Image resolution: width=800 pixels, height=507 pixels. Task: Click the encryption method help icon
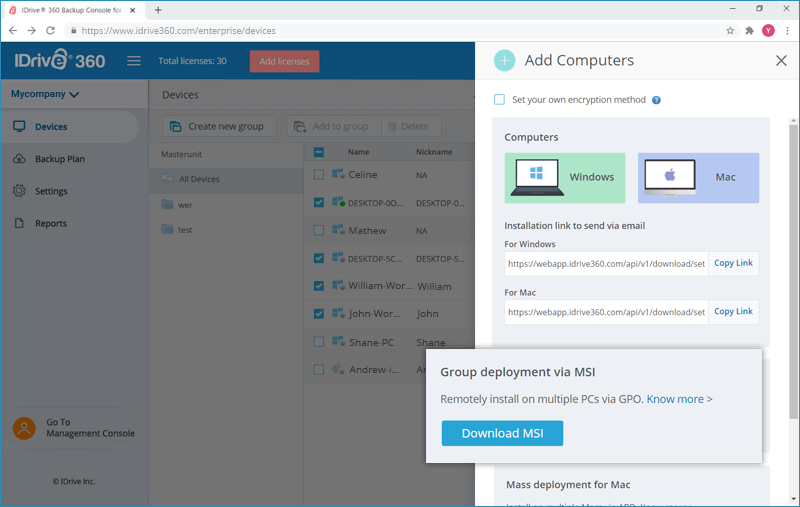coord(656,100)
